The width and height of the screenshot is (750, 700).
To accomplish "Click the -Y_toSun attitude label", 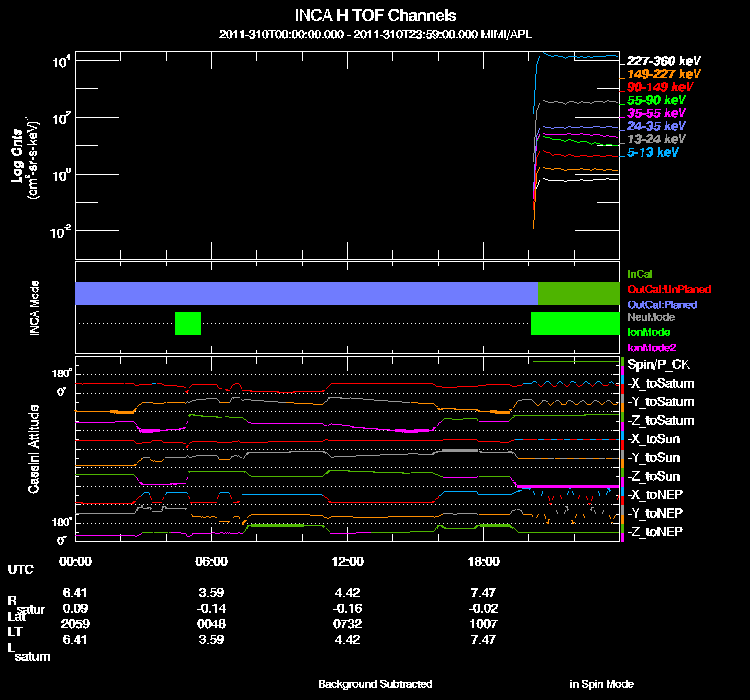I will (653, 457).
